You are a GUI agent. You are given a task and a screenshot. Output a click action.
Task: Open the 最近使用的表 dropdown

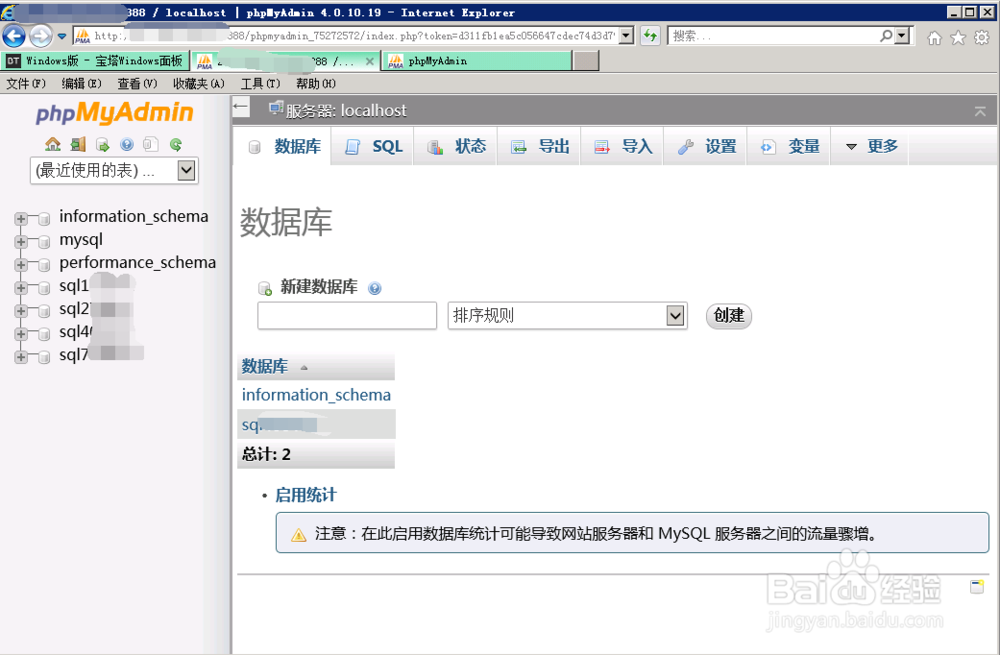click(114, 170)
